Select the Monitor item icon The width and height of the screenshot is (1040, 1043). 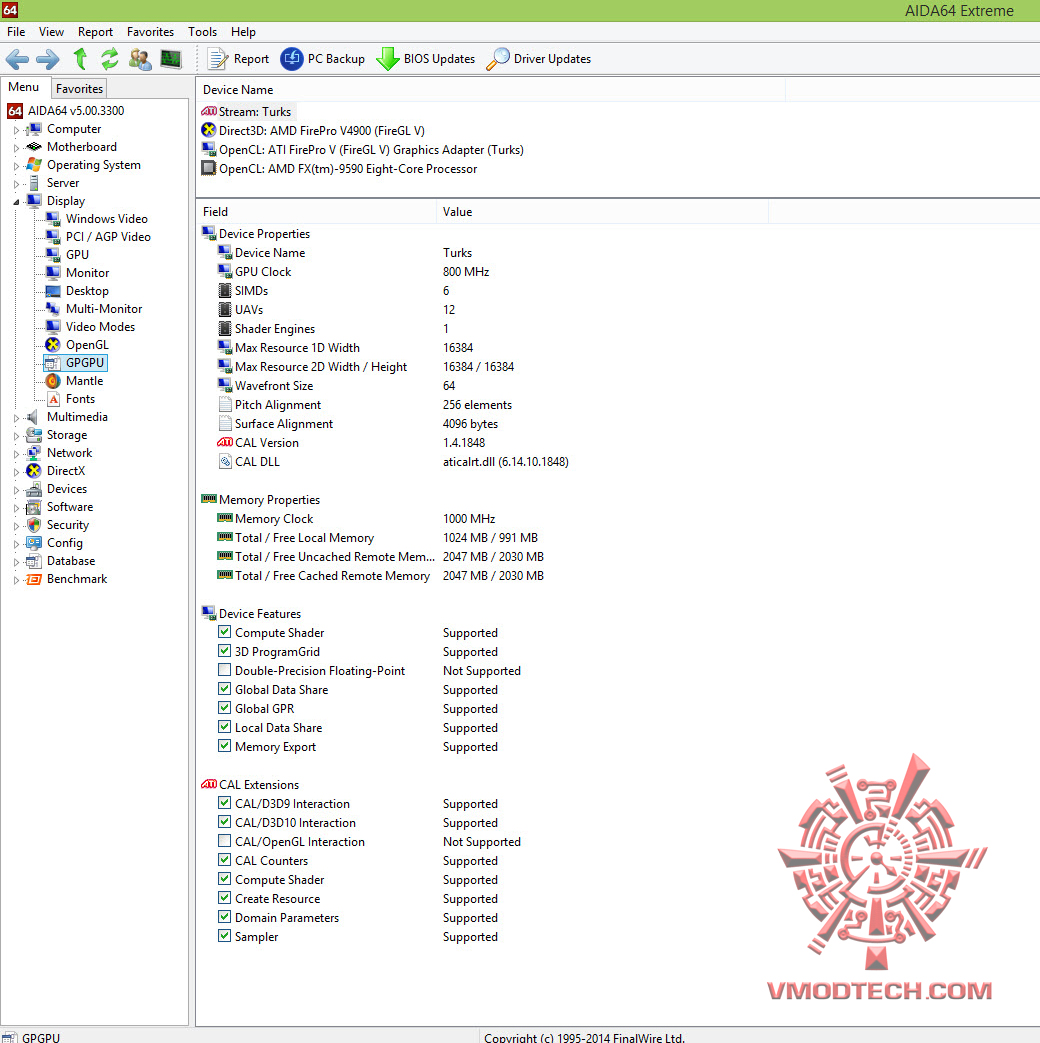click(x=53, y=272)
